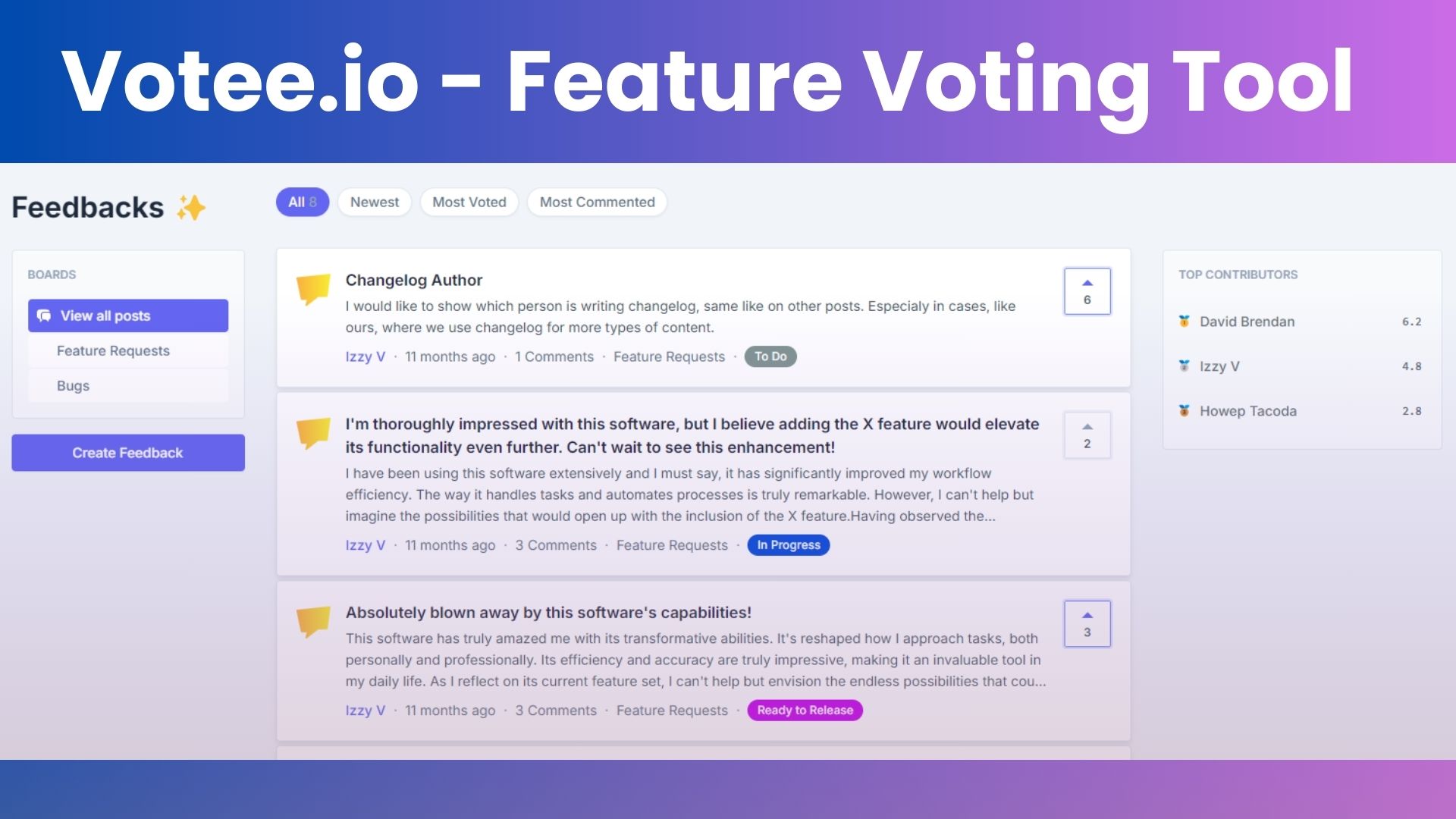Click the Most Commented filter option
Image resolution: width=1456 pixels, height=819 pixels.
(x=597, y=202)
